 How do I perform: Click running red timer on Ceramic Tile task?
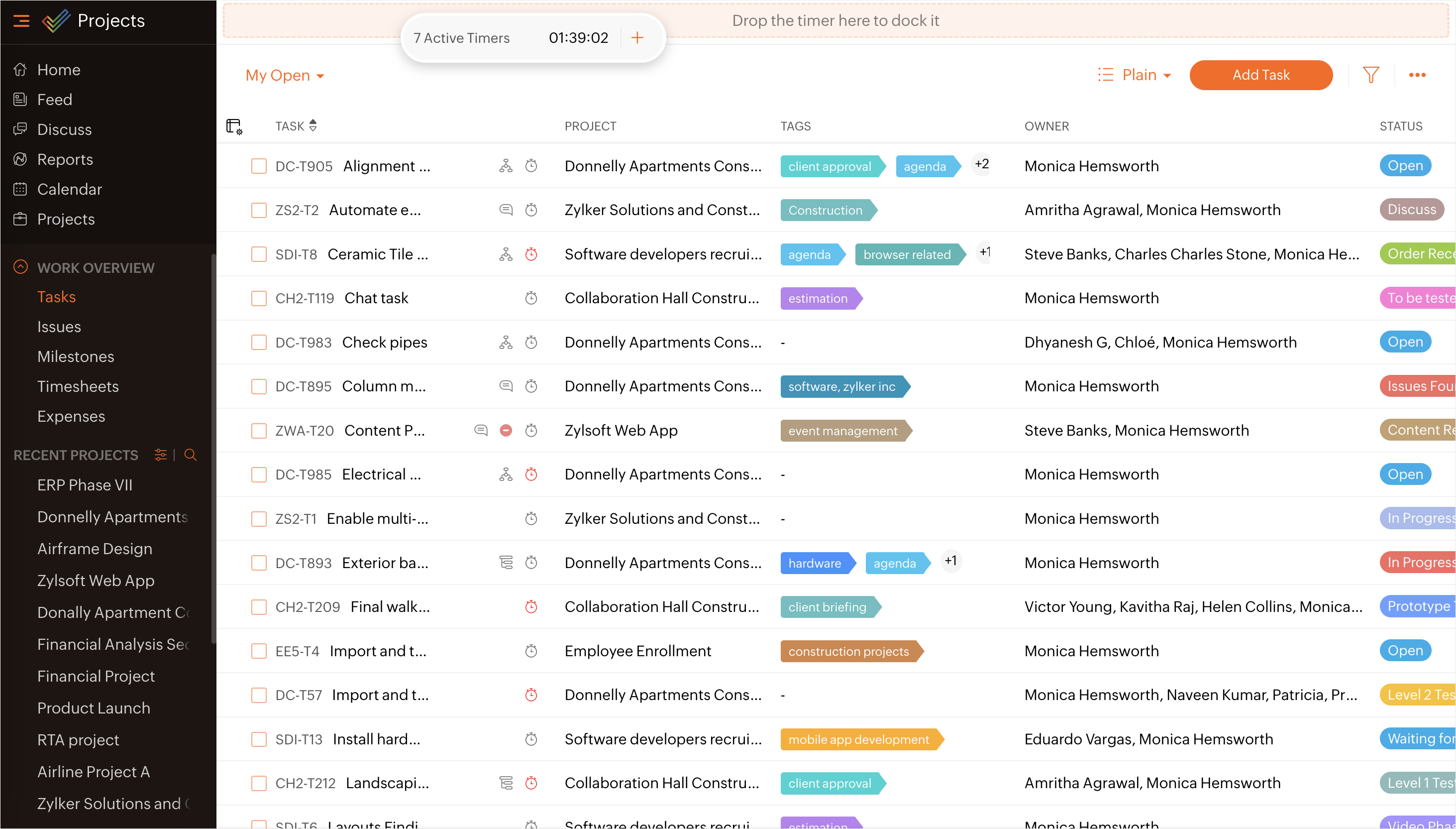tap(531, 254)
